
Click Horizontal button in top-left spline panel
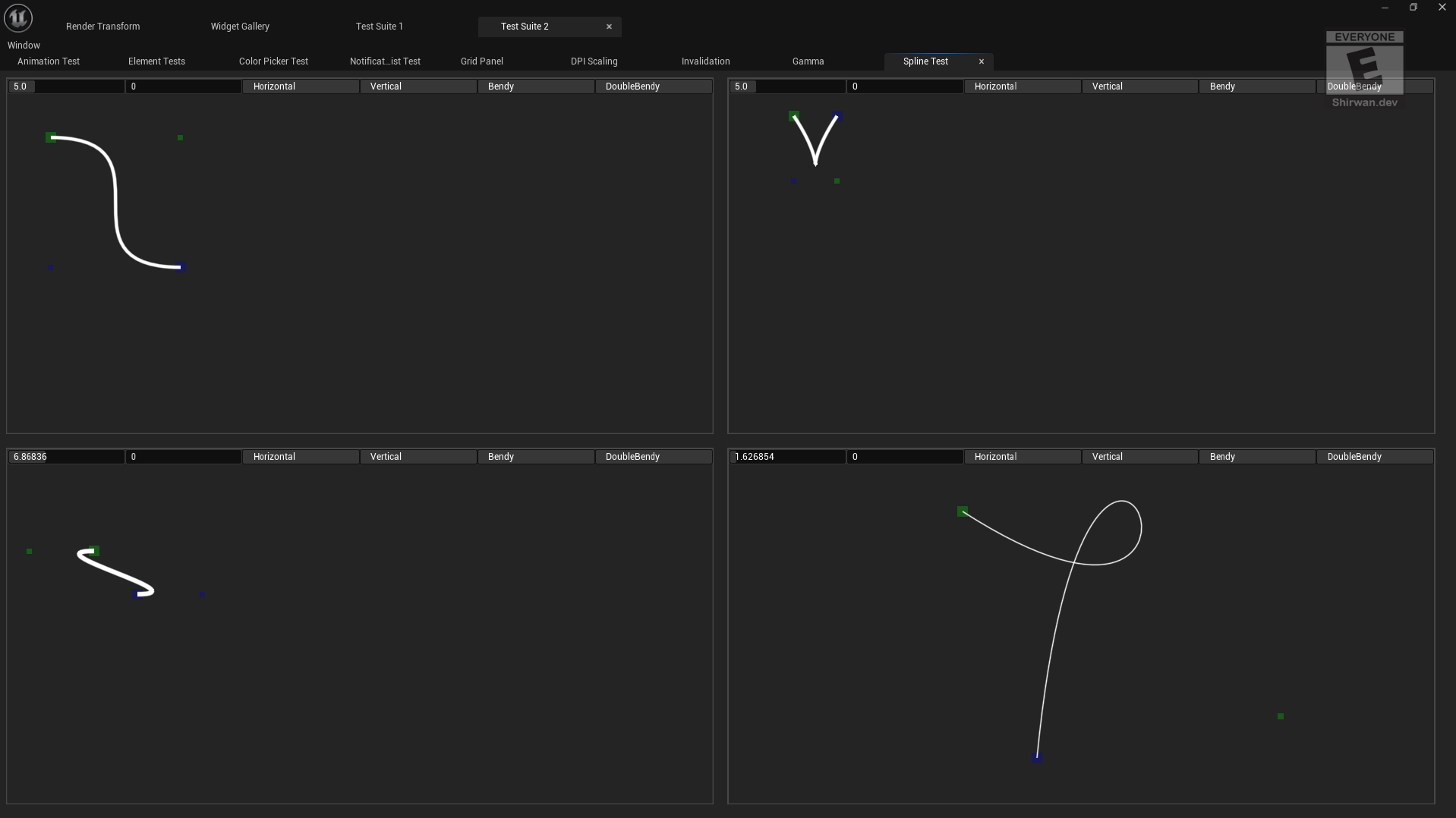point(301,87)
